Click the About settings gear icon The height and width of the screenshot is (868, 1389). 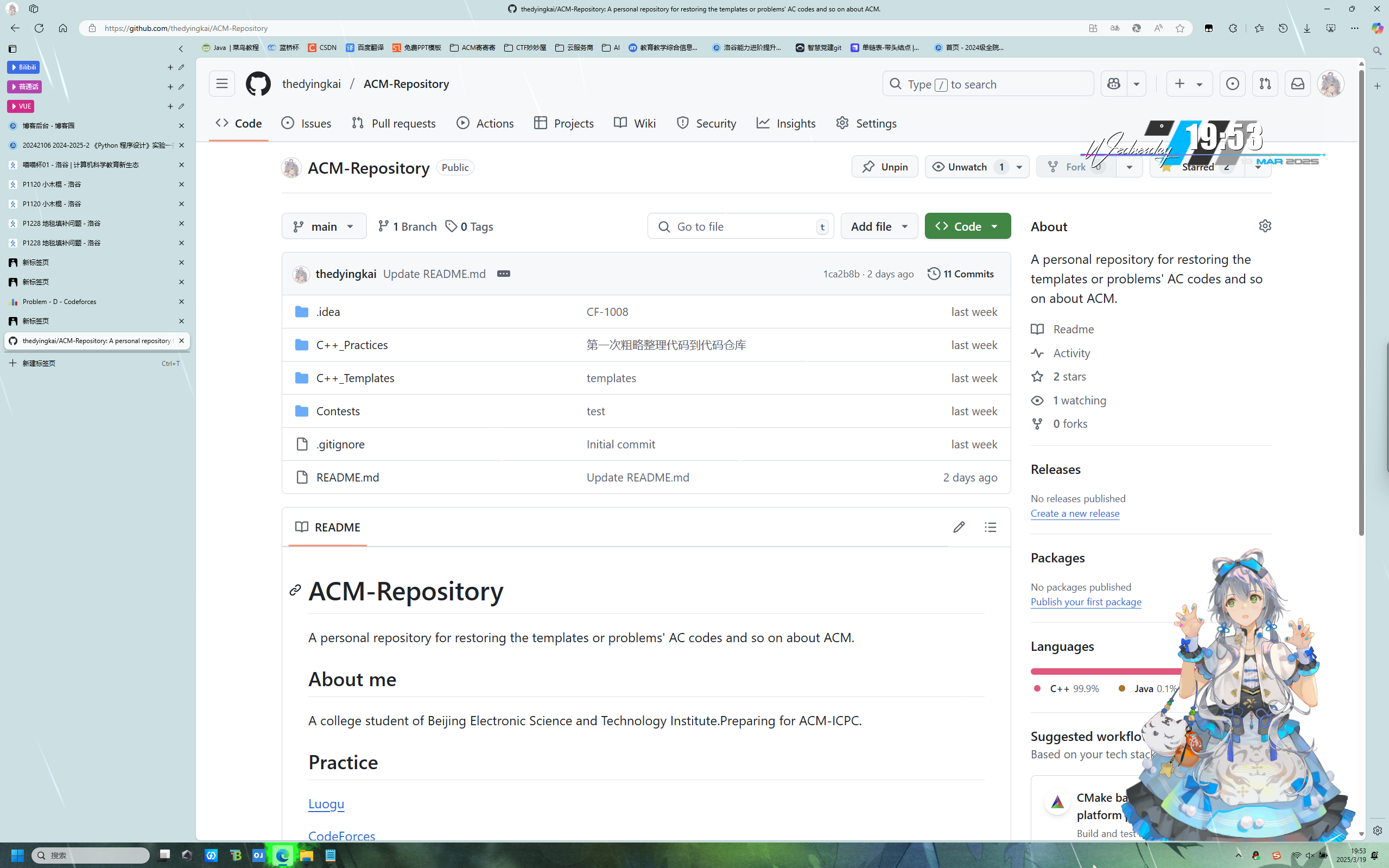(x=1265, y=226)
